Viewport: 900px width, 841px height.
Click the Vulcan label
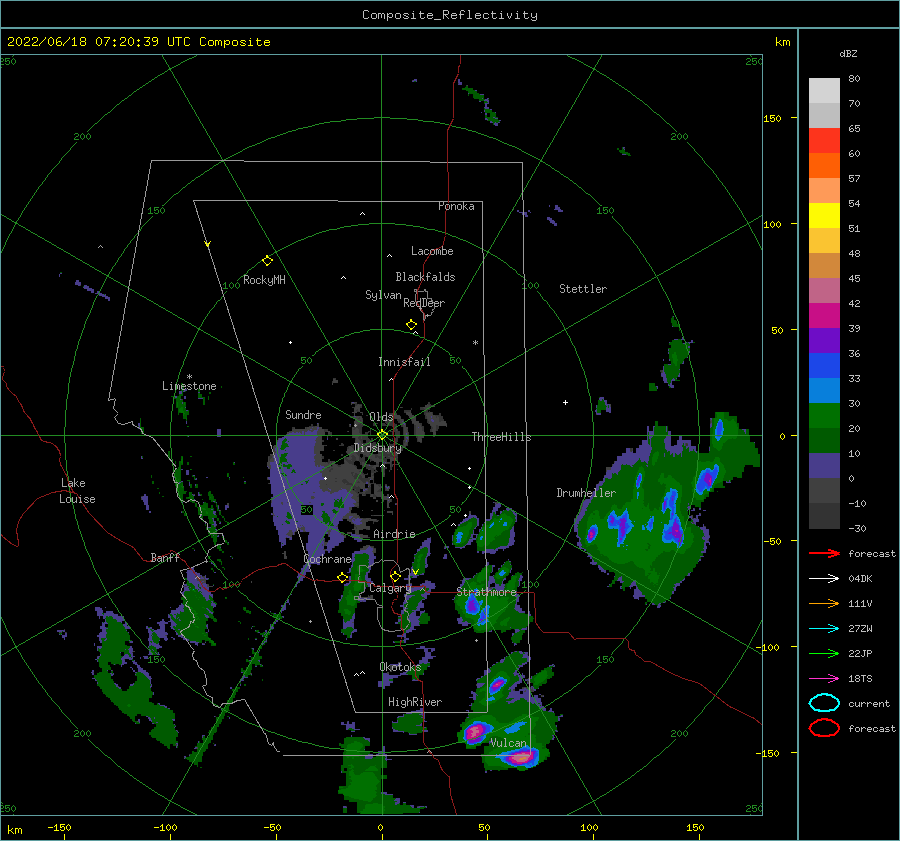coord(508,743)
